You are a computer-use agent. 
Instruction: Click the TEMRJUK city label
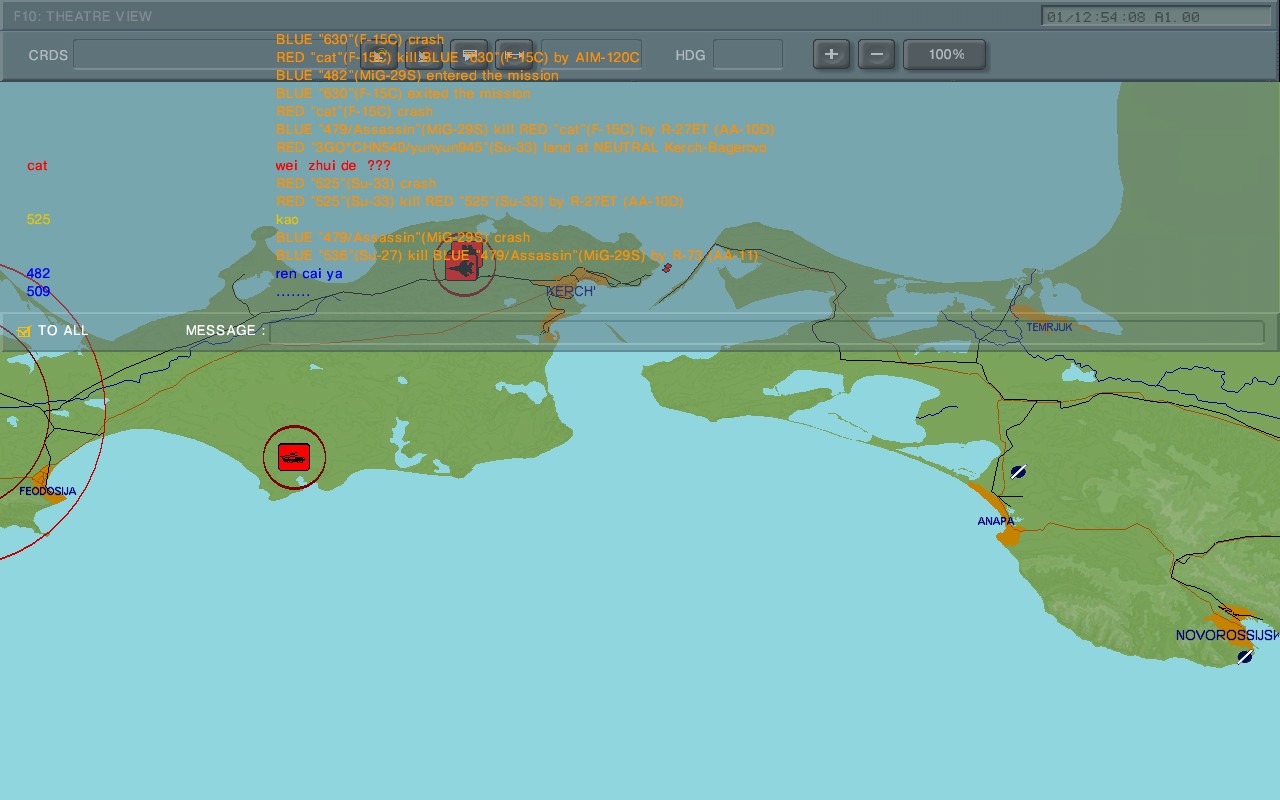pyautogui.click(x=1049, y=327)
